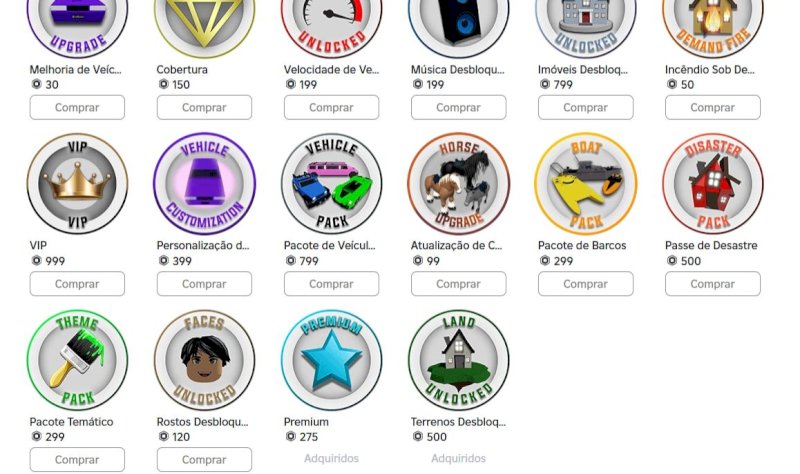This screenshot has height=474, width=800.
Task: Open the Vehicle Pack badge with three cars
Action: coord(332,184)
